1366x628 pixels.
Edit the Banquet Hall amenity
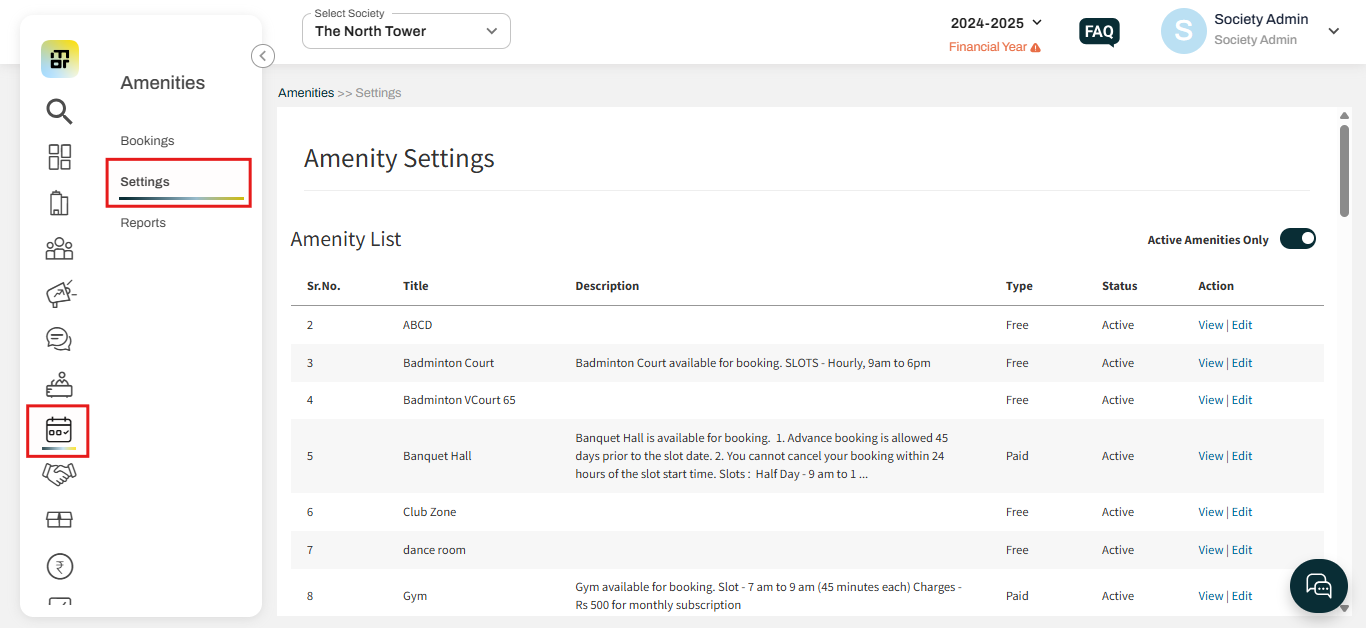[1242, 456]
